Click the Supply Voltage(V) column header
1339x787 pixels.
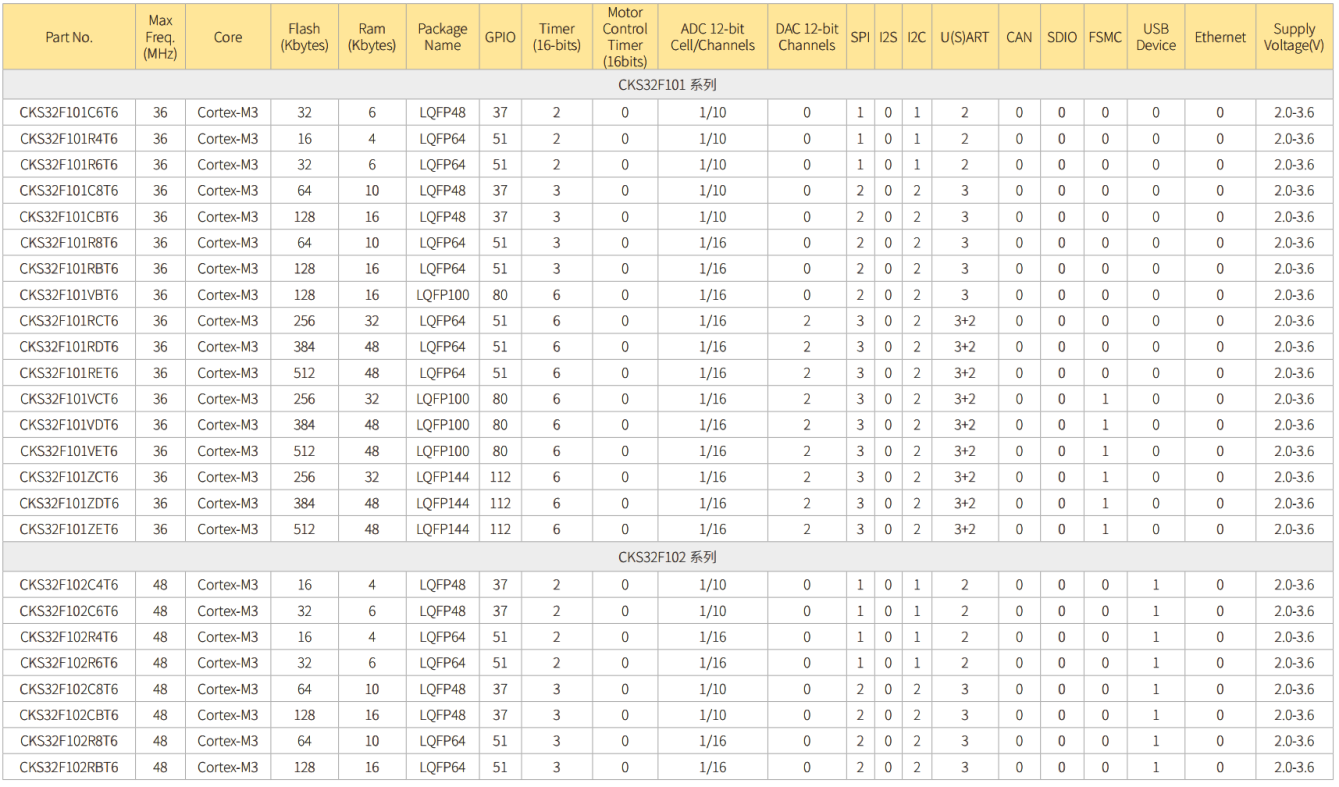coord(1294,37)
